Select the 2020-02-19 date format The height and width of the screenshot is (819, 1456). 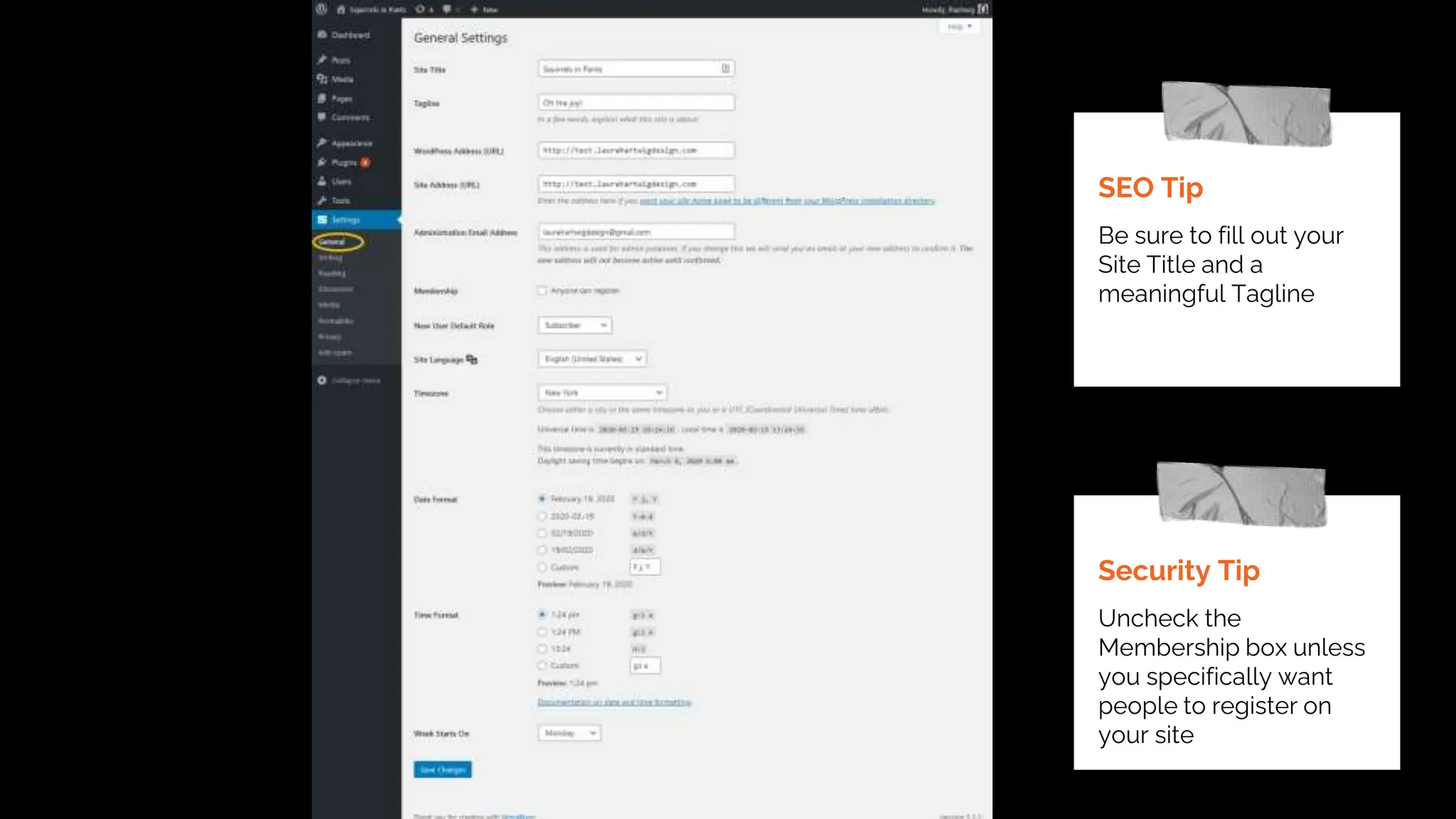(542, 516)
